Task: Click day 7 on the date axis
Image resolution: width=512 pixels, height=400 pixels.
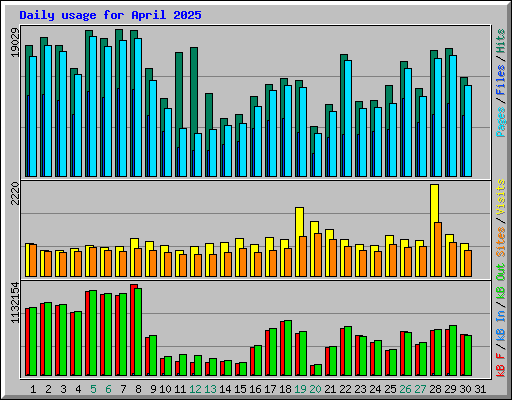Action: click(x=123, y=389)
